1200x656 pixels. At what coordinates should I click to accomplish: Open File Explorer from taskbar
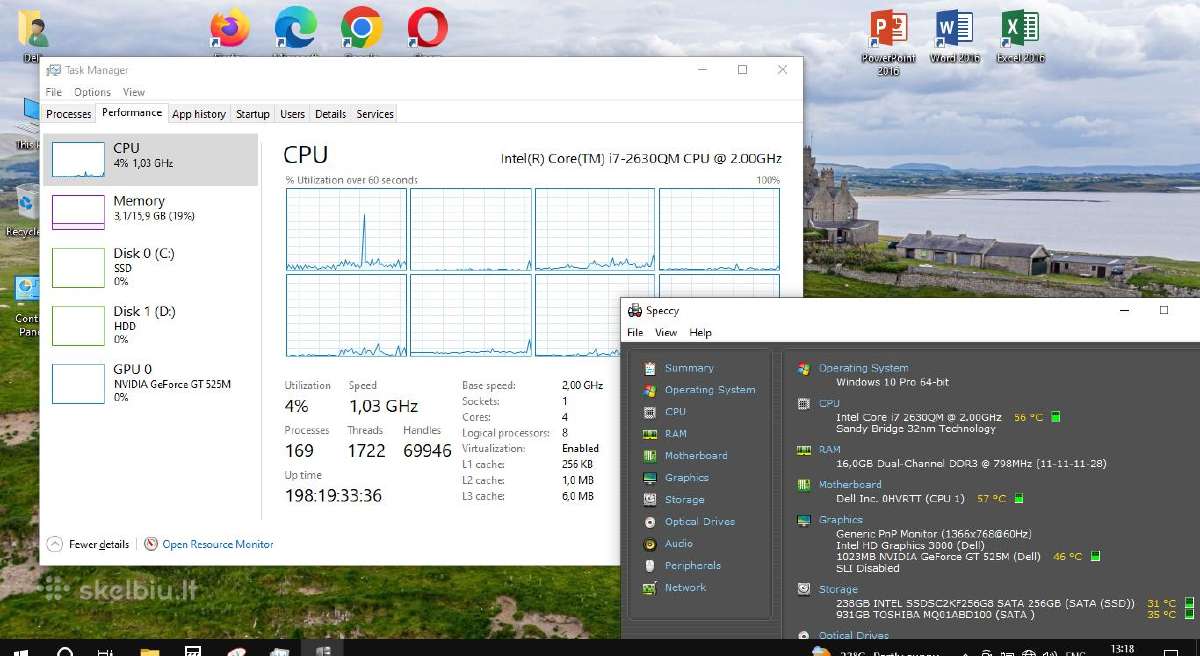click(149, 651)
